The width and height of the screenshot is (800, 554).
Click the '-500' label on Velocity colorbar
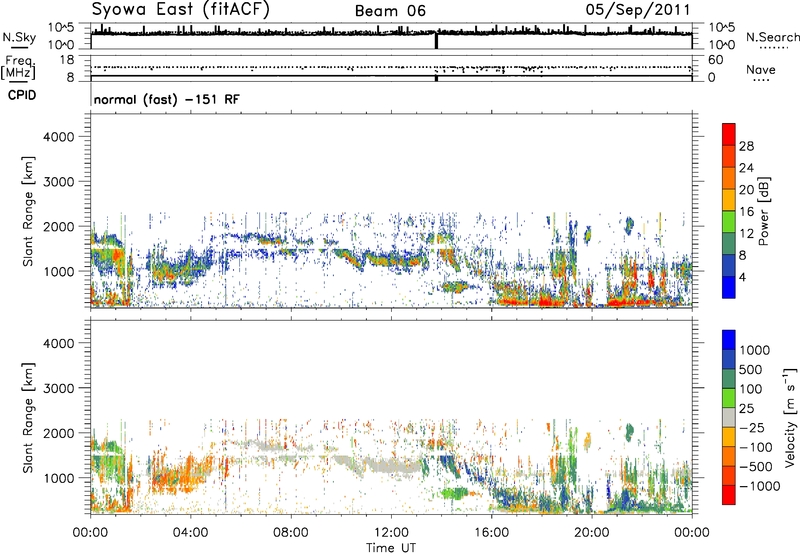point(756,467)
